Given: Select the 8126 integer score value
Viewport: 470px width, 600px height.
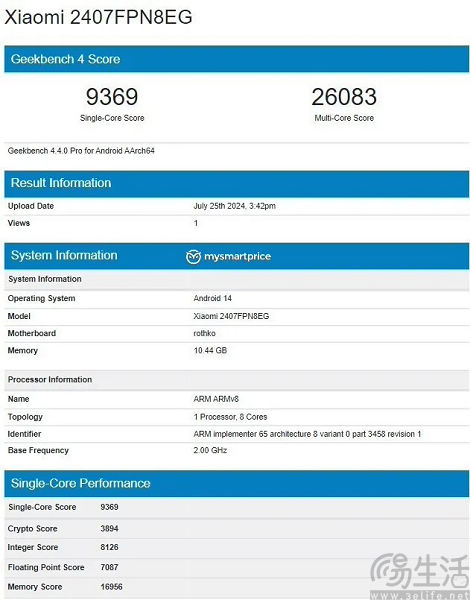Looking at the screenshot, I should (x=109, y=547).
